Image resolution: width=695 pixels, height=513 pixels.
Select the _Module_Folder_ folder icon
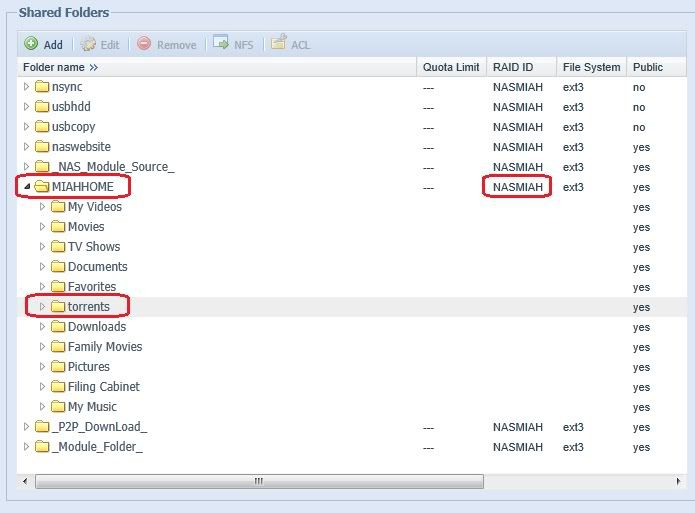click(x=42, y=446)
